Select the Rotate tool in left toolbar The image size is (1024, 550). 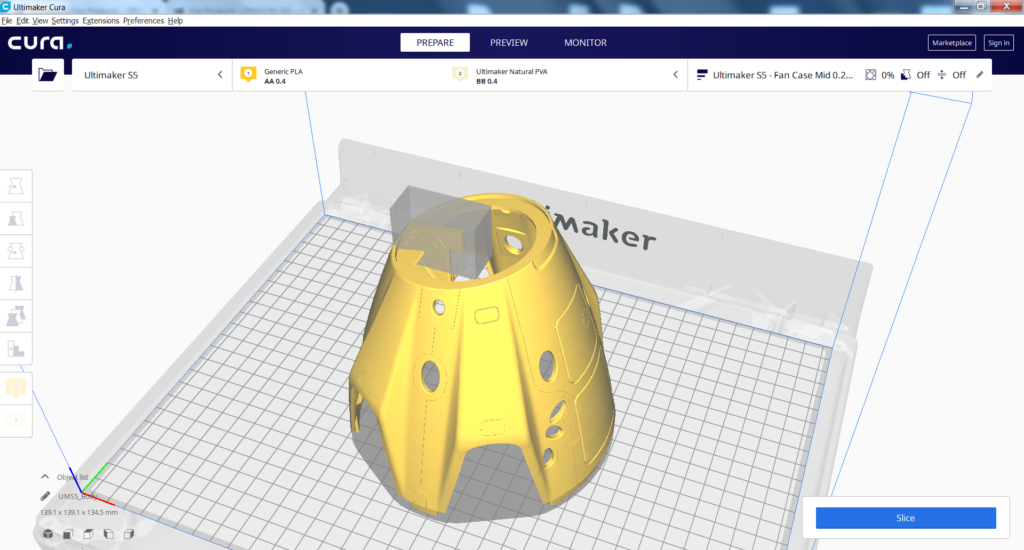(17, 251)
